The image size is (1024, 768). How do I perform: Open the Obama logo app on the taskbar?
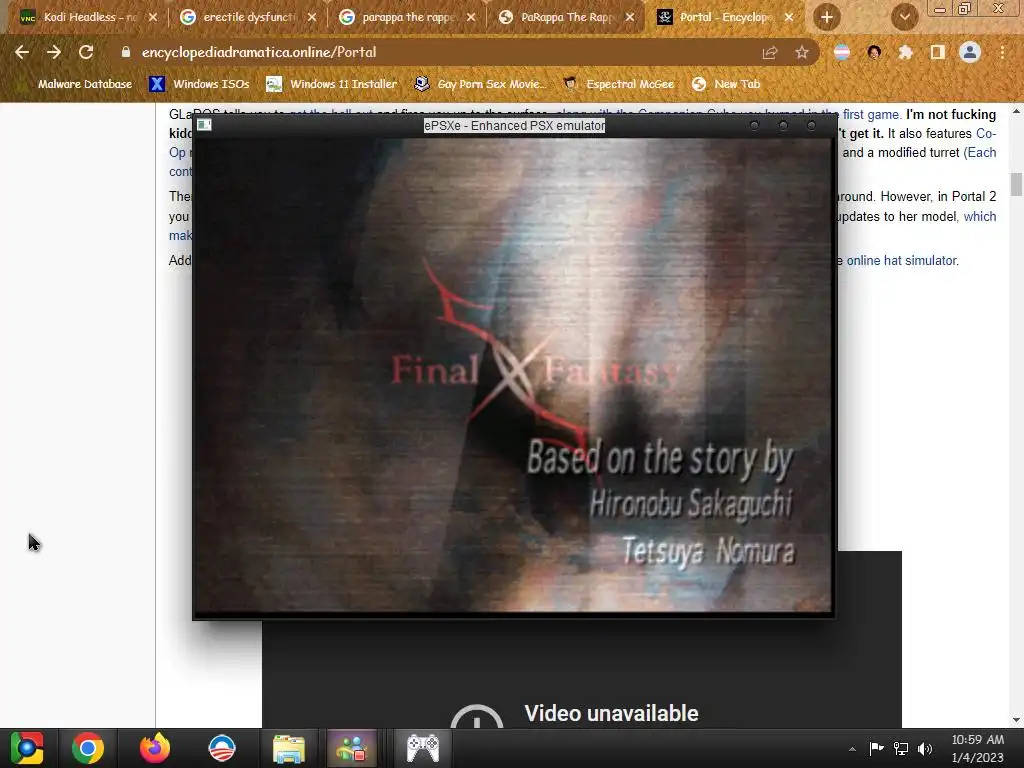pos(222,748)
